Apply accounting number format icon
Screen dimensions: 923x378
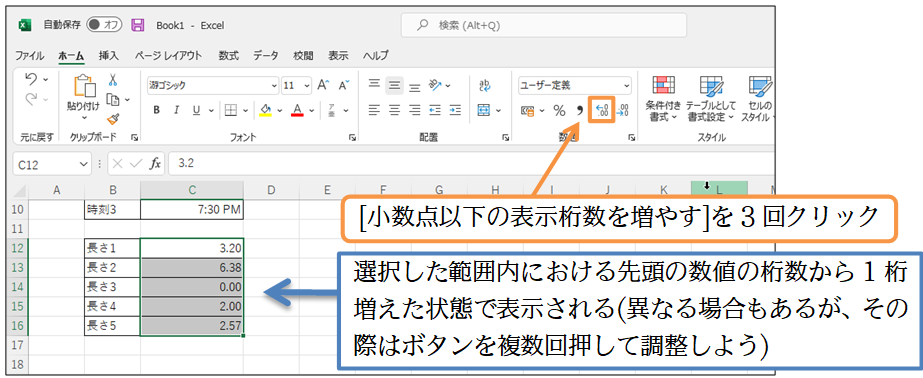coord(528,110)
